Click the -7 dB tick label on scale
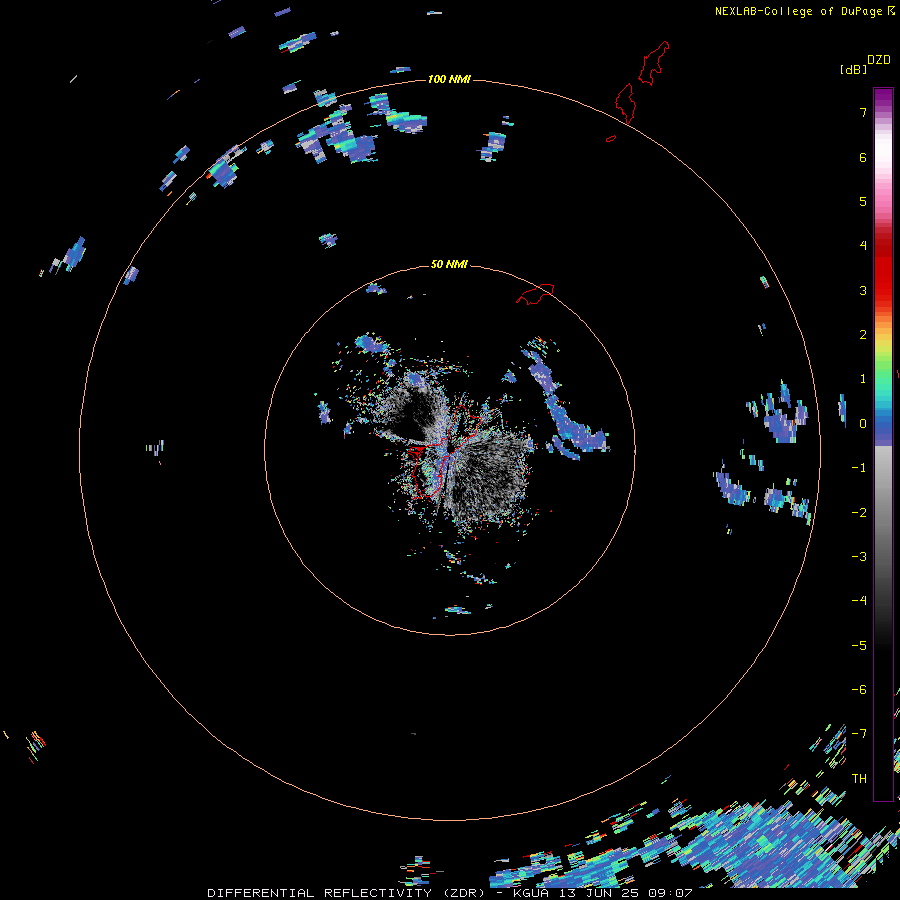 [859, 734]
